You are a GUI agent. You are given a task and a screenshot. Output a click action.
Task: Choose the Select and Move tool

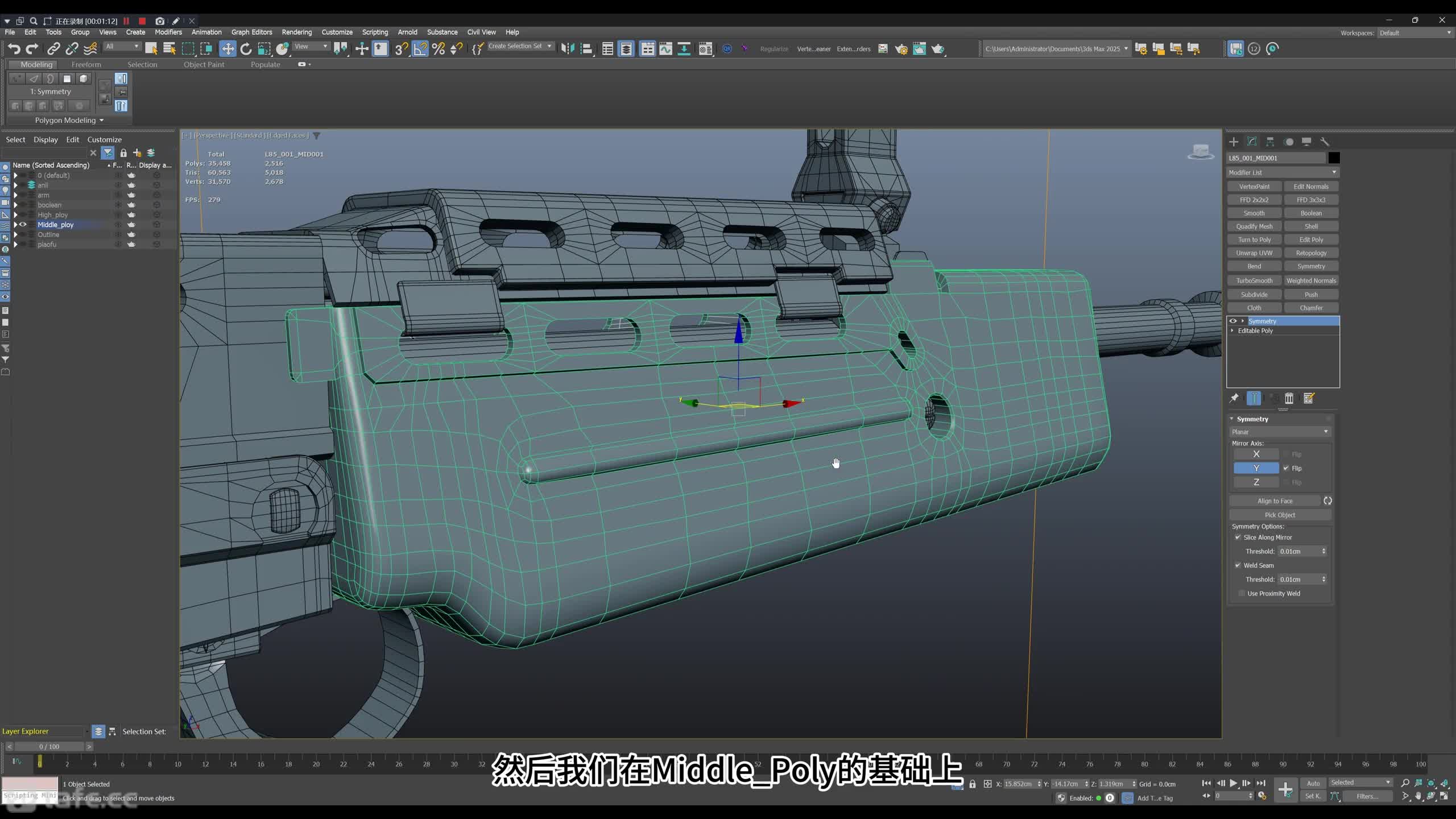click(x=227, y=49)
